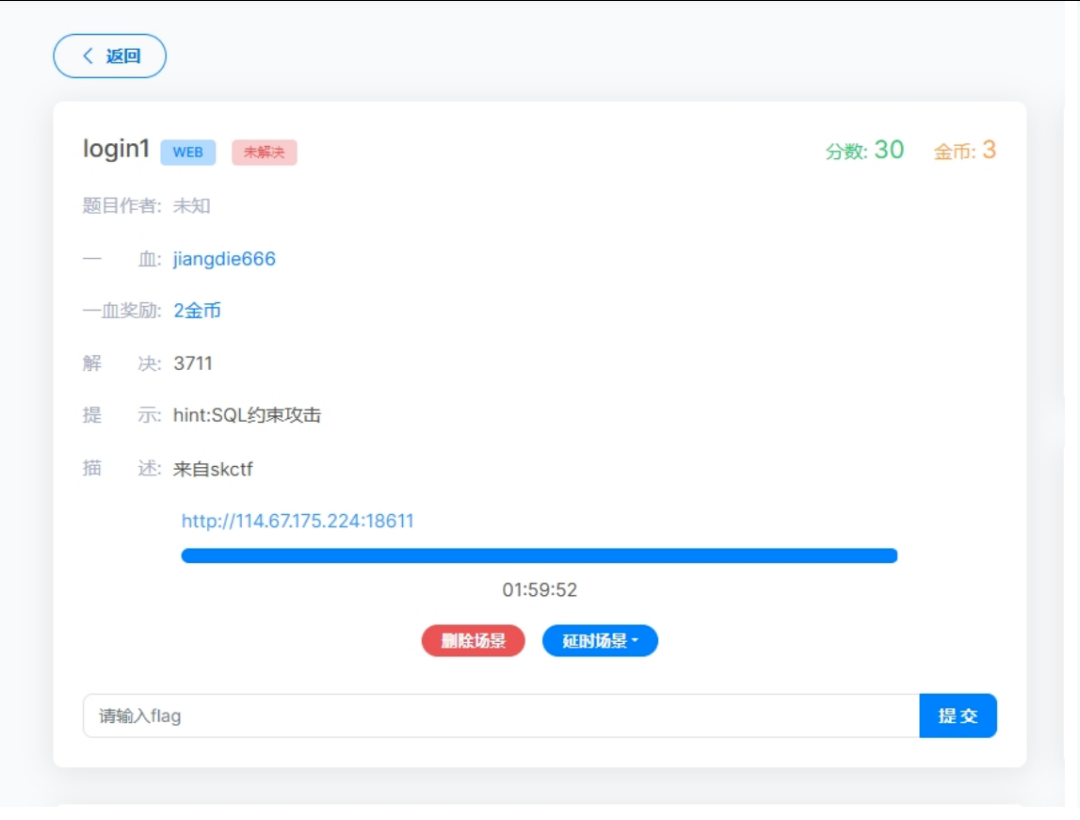Screen dimensions: 1080x820
Task: Select the blue WEB category tag
Action: [x=188, y=152]
